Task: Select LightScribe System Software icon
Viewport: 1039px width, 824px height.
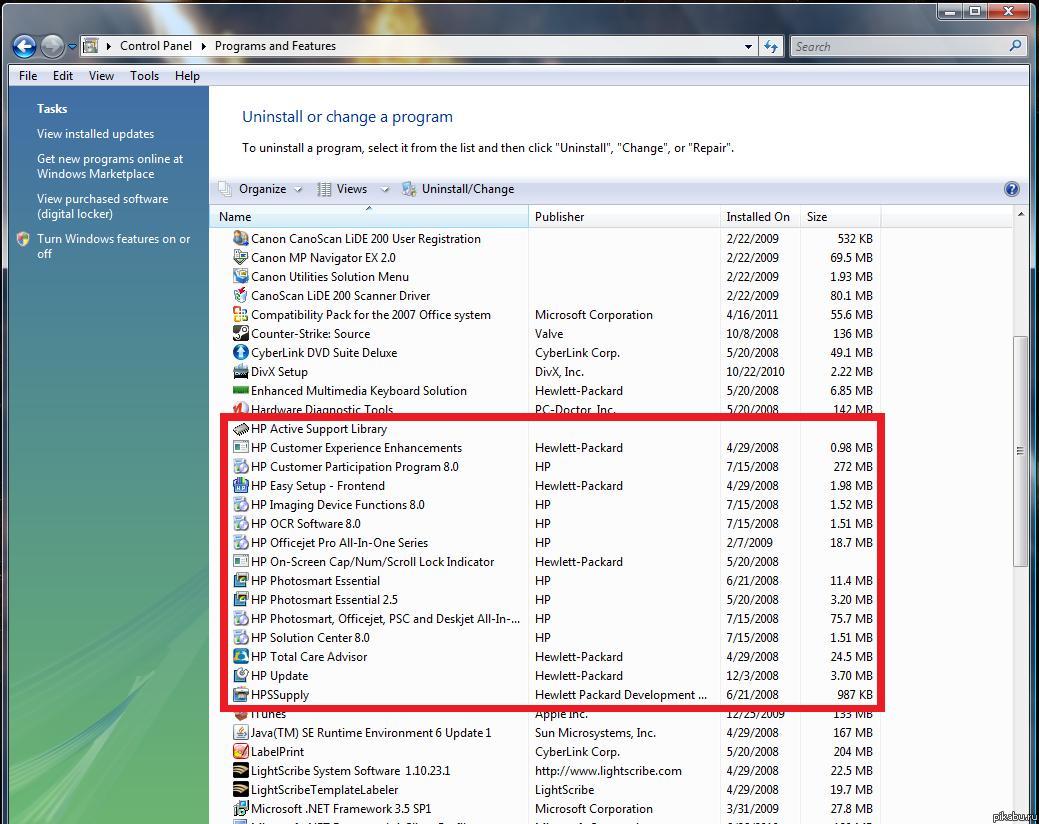Action: pyautogui.click(x=241, y=770)
